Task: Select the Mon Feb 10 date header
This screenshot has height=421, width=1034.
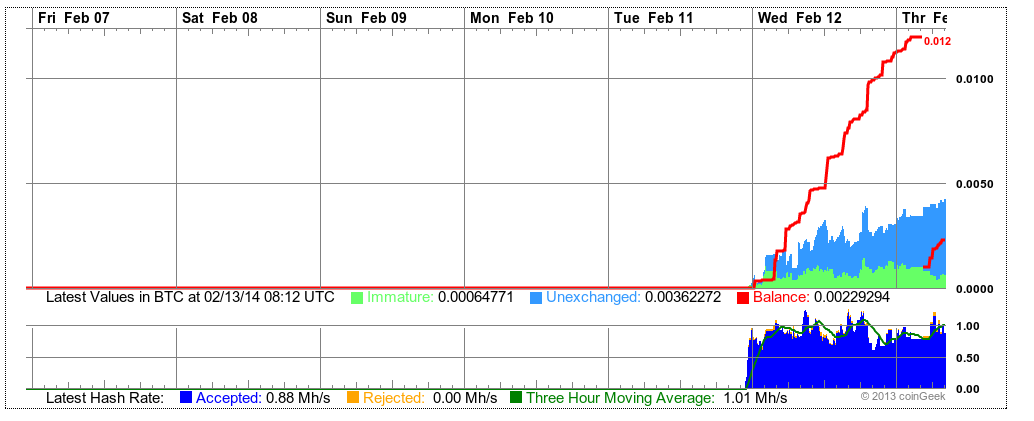Action: (x=512, y=18)
